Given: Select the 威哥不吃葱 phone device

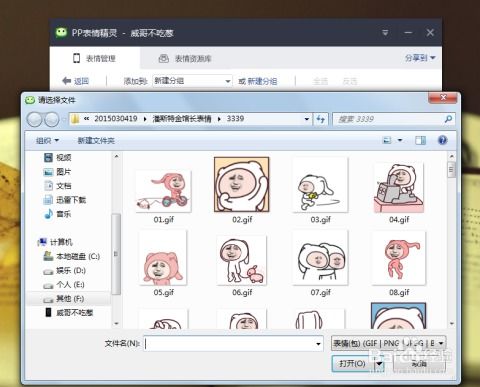Looking at the screenshot, I should coord(69,313).
